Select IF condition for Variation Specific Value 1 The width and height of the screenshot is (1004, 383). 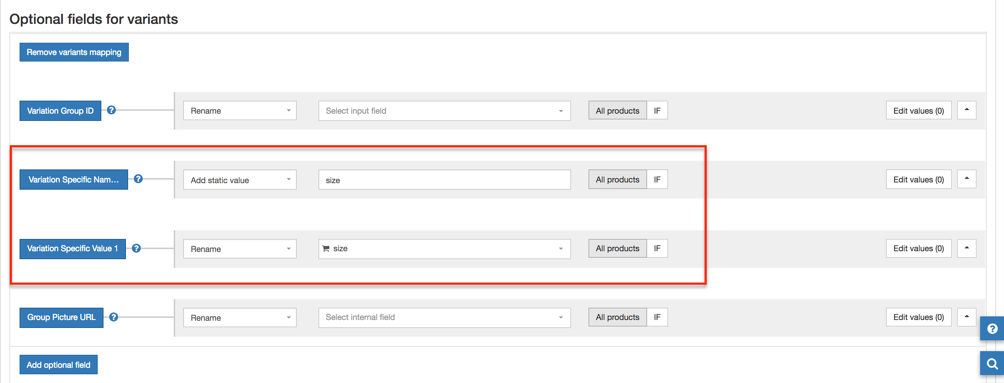pos(657,249)
